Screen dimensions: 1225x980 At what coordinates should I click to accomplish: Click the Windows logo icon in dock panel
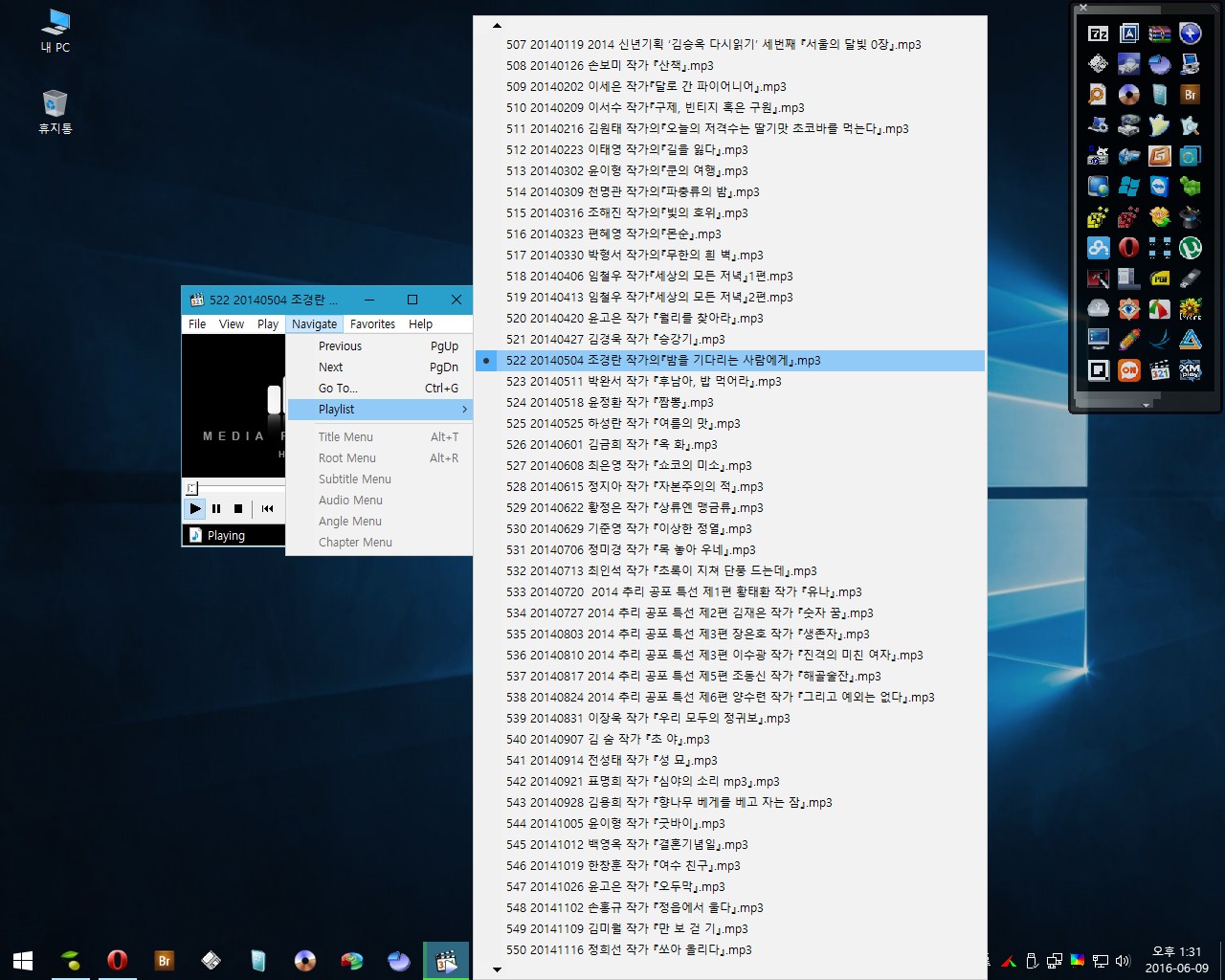click(1129, 187)
